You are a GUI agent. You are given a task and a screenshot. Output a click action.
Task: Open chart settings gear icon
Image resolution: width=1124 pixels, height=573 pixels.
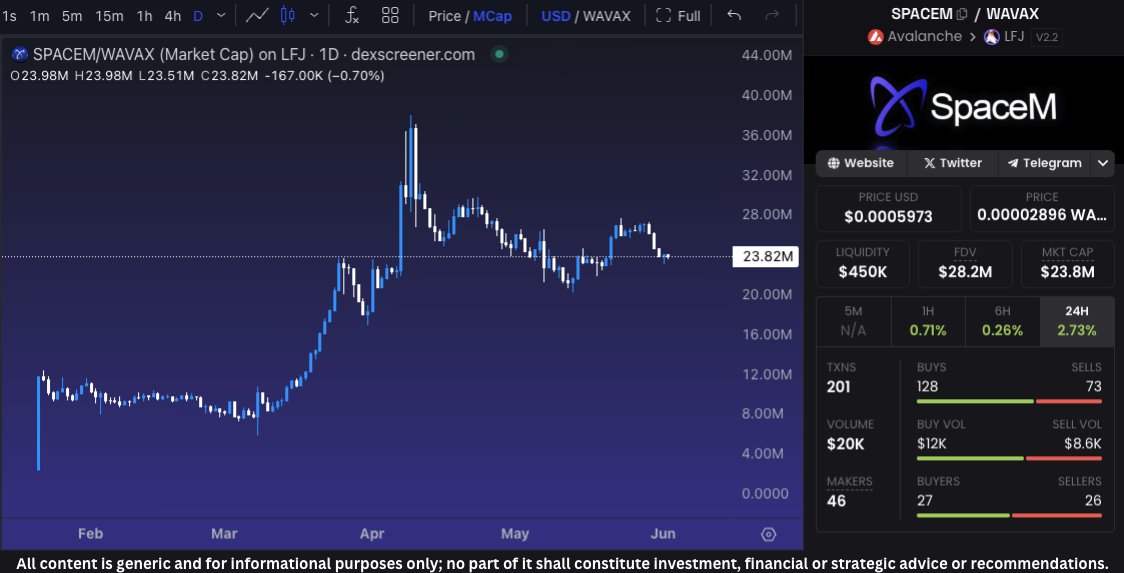pos(768,534)
